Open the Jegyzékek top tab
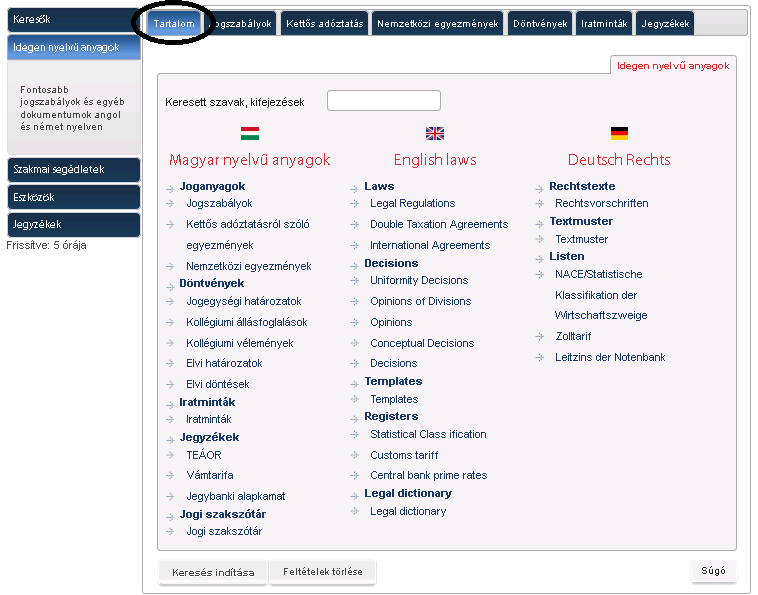Viewport: 758px width, 595px height. (665, 23)
